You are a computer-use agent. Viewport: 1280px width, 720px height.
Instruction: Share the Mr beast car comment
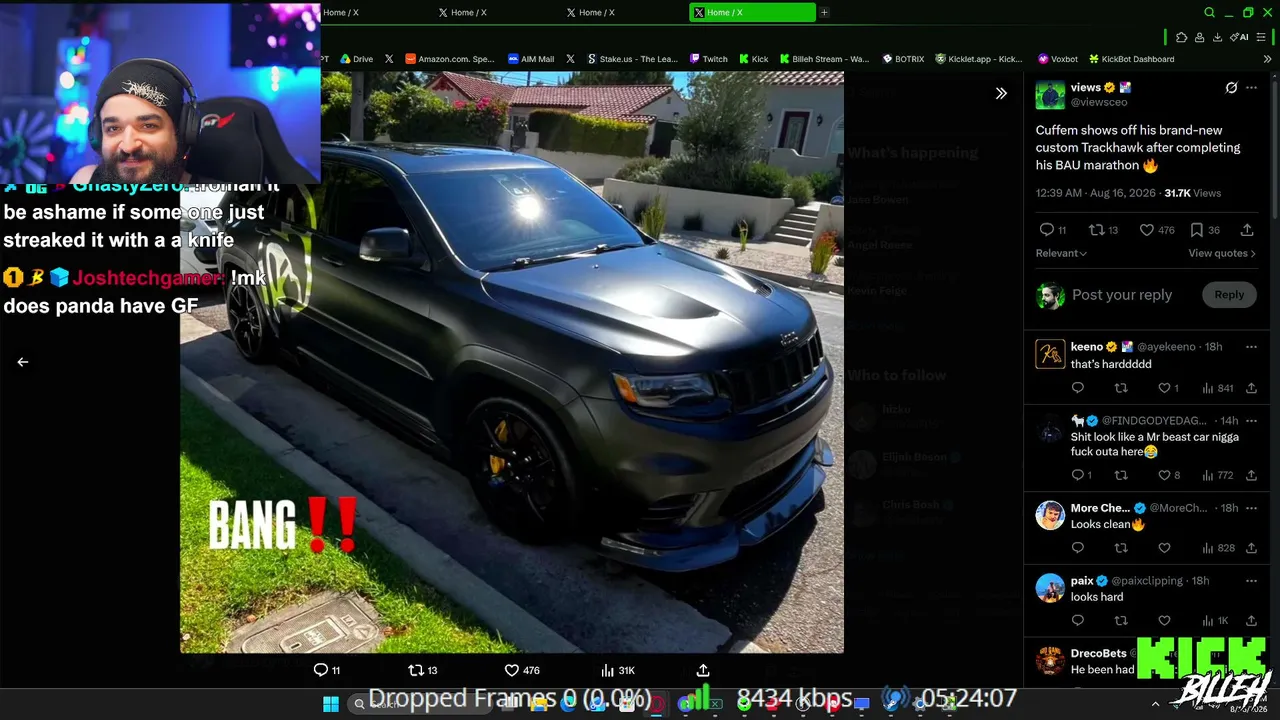[x=1251, y=475]
